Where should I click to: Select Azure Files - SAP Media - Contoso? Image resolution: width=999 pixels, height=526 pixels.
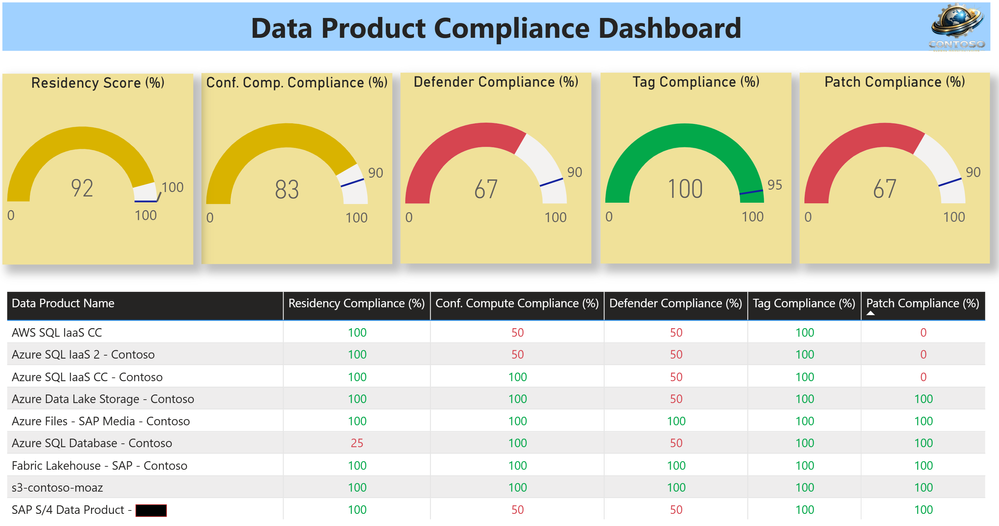pos(101,421)
